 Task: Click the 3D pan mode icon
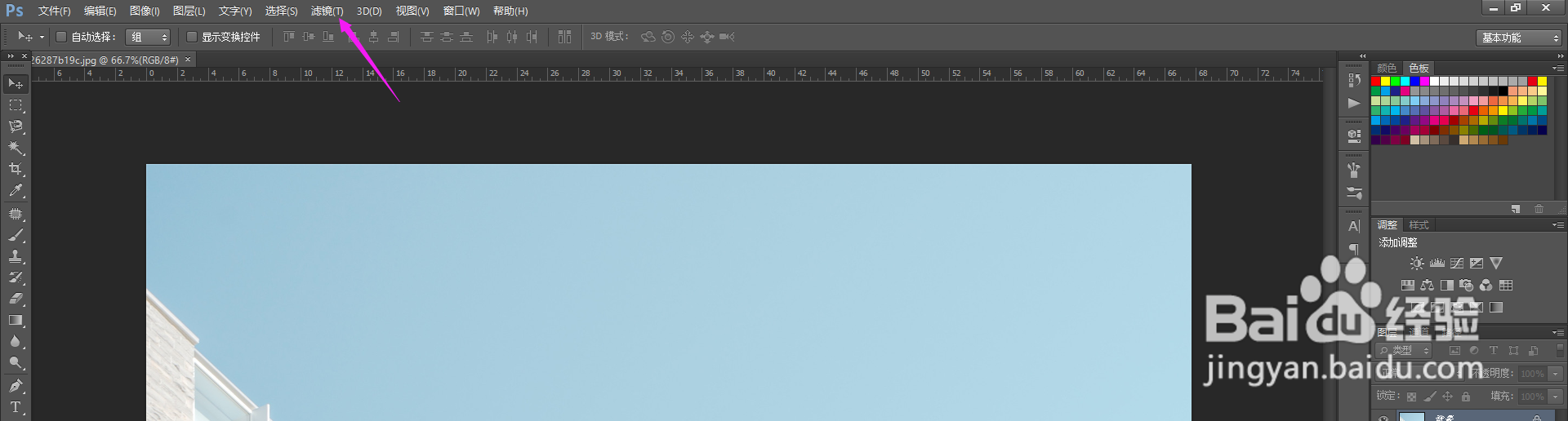pos(688,37)
